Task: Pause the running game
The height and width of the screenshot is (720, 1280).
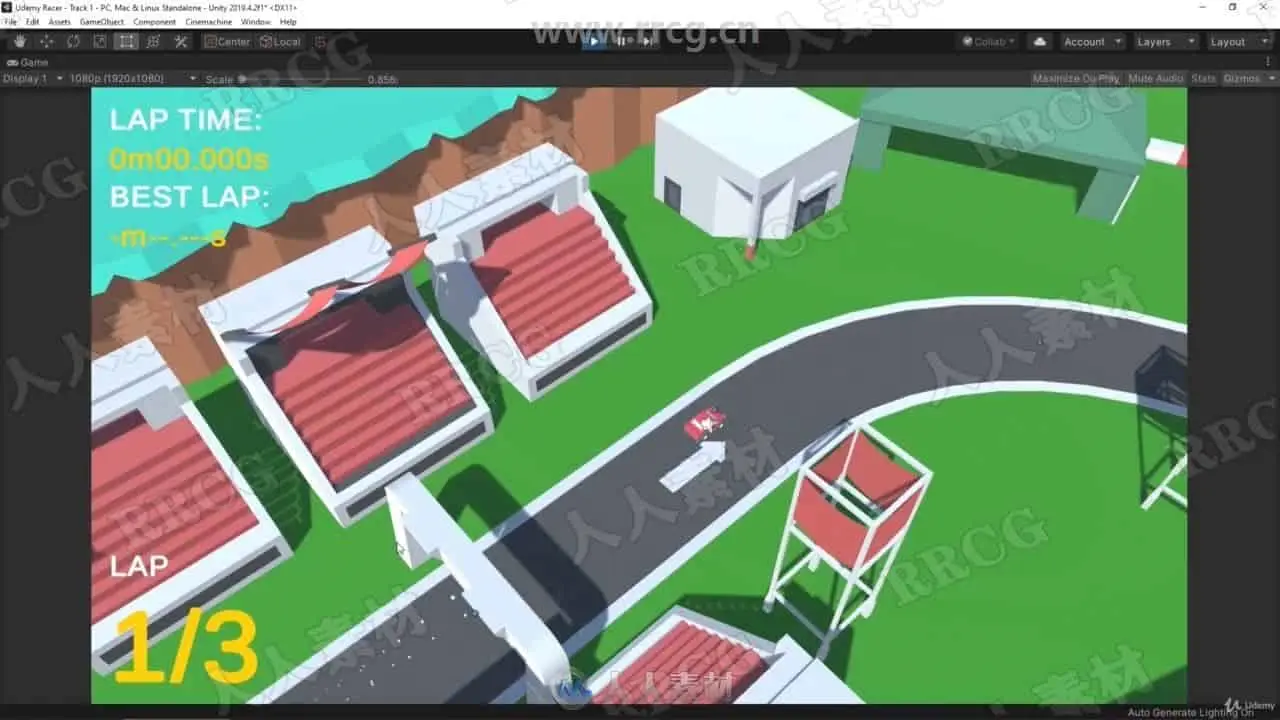Action: pyautogui.click(x=620, y=41)
